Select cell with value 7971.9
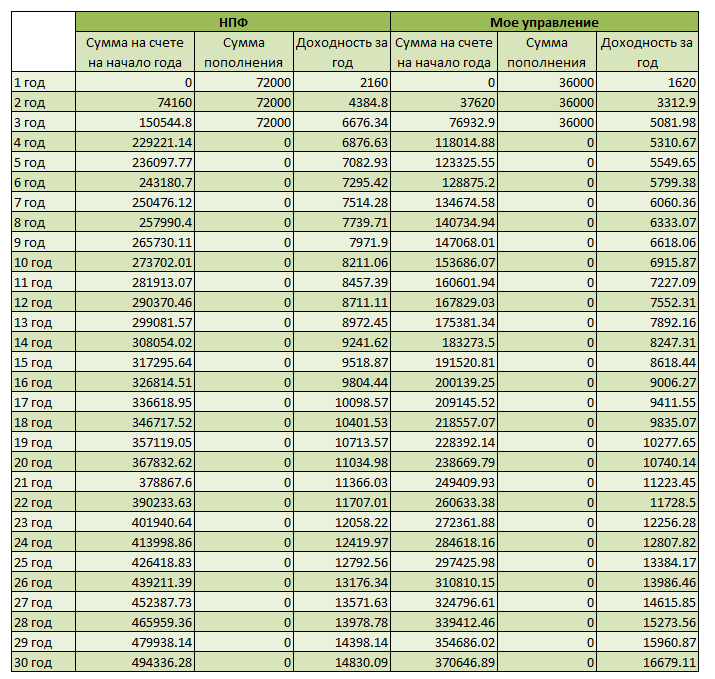 pyautogui.click(x=342, y=242)
